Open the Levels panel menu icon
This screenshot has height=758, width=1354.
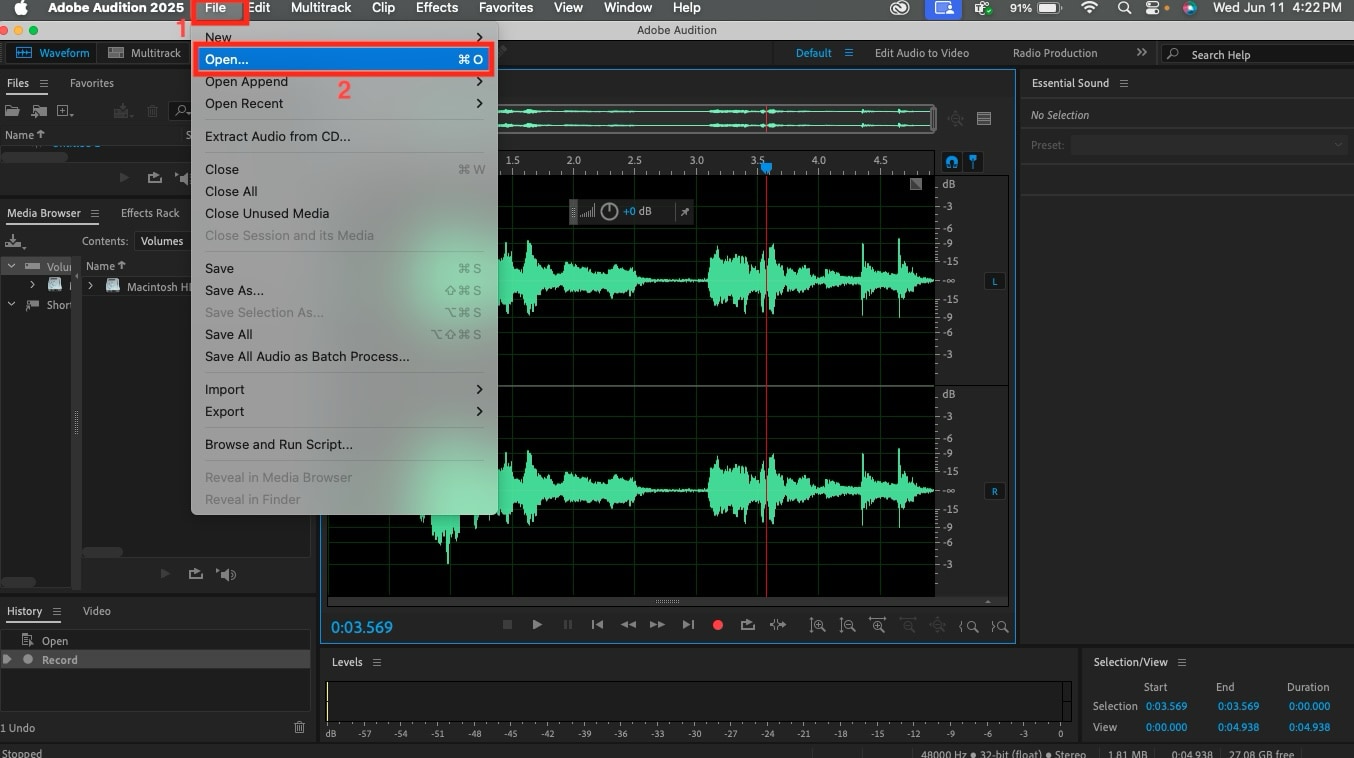point(377,662)
